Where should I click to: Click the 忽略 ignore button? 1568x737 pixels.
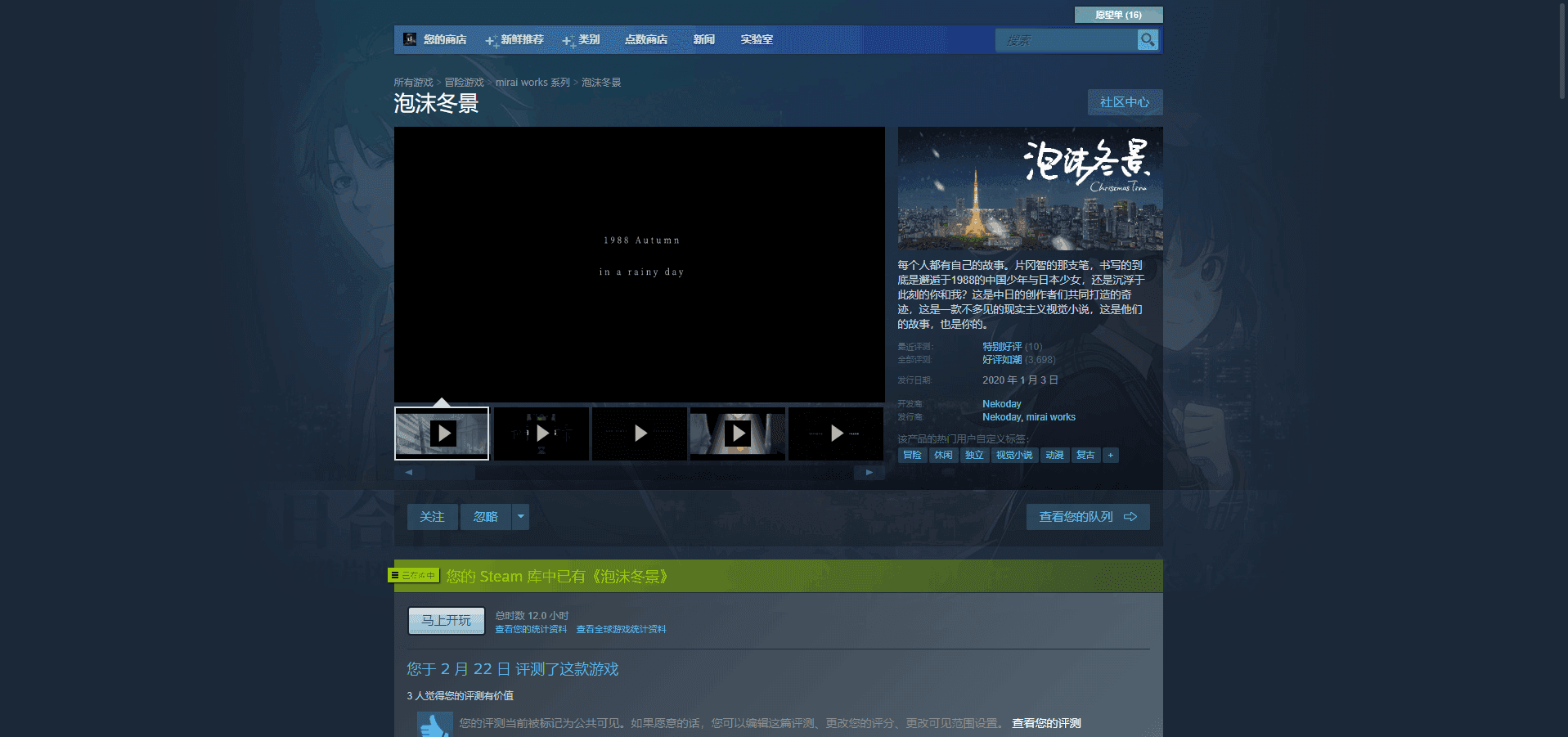point(486,517)
